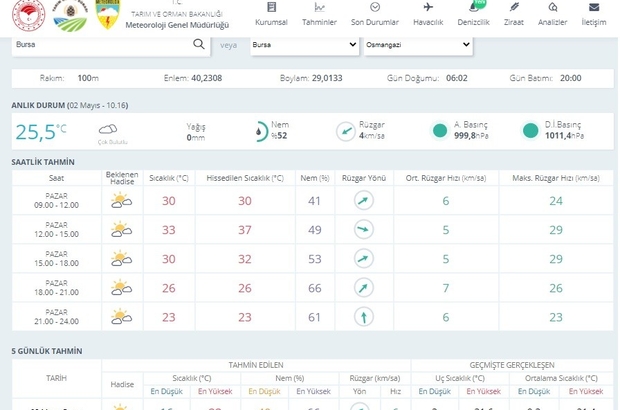Viewport: 620px width, 410px height.
Task: Click wind direction icon for 21.00 - 24.00
Action: (x=363, y=317)
